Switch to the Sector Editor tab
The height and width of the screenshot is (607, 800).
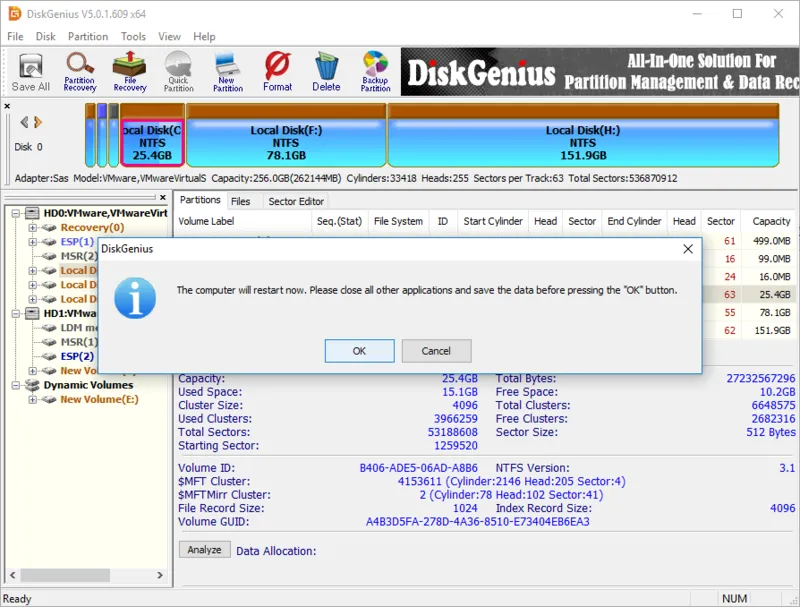coord(296,201)
